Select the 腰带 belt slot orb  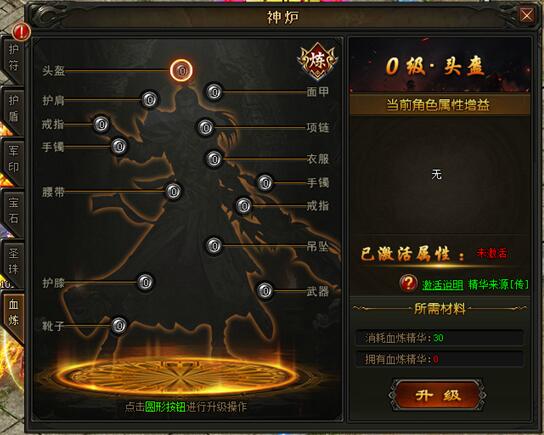pos(173,191)
